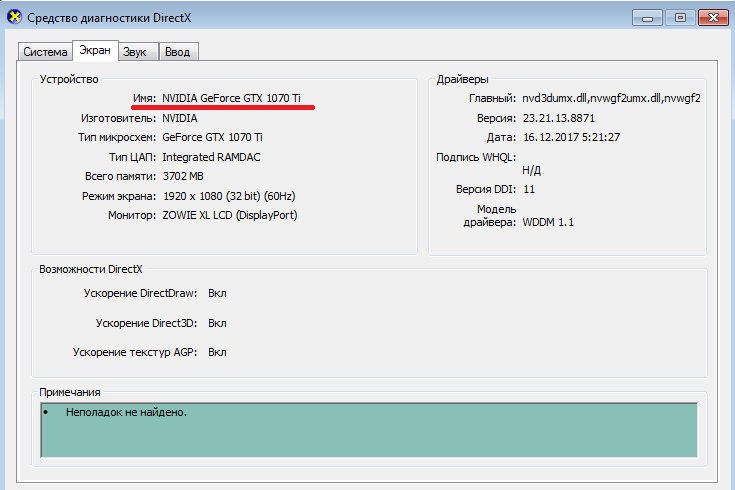Click the Тип ЦАП field label
Screen dimensions: 735x490
(133, 157)
